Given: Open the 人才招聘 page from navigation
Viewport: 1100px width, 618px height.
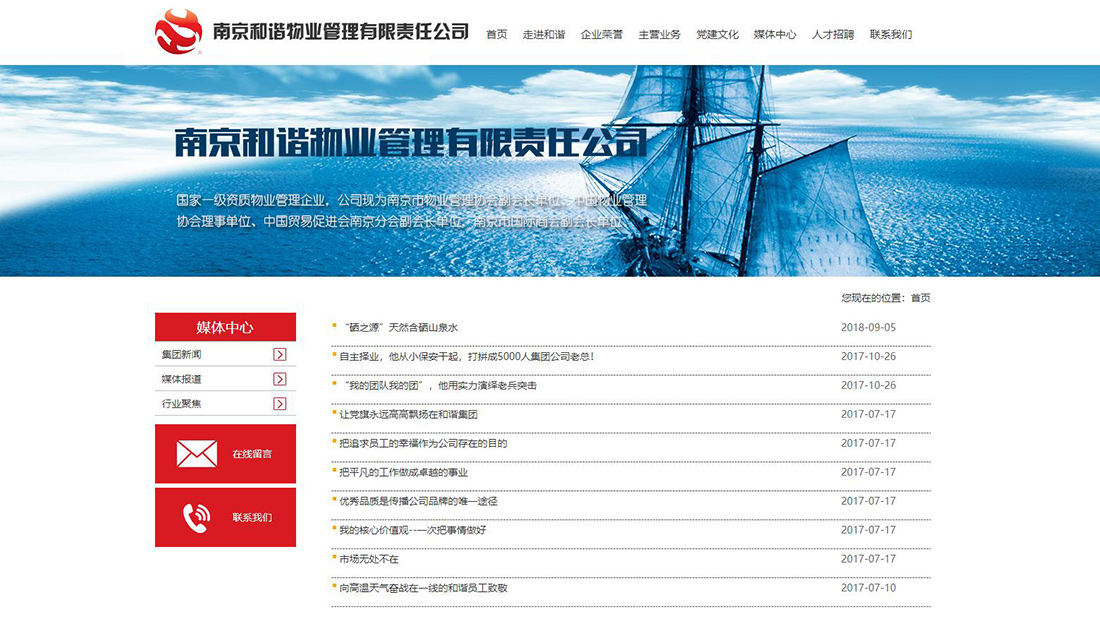Looking at the screenshot, I should pos(834,33).
